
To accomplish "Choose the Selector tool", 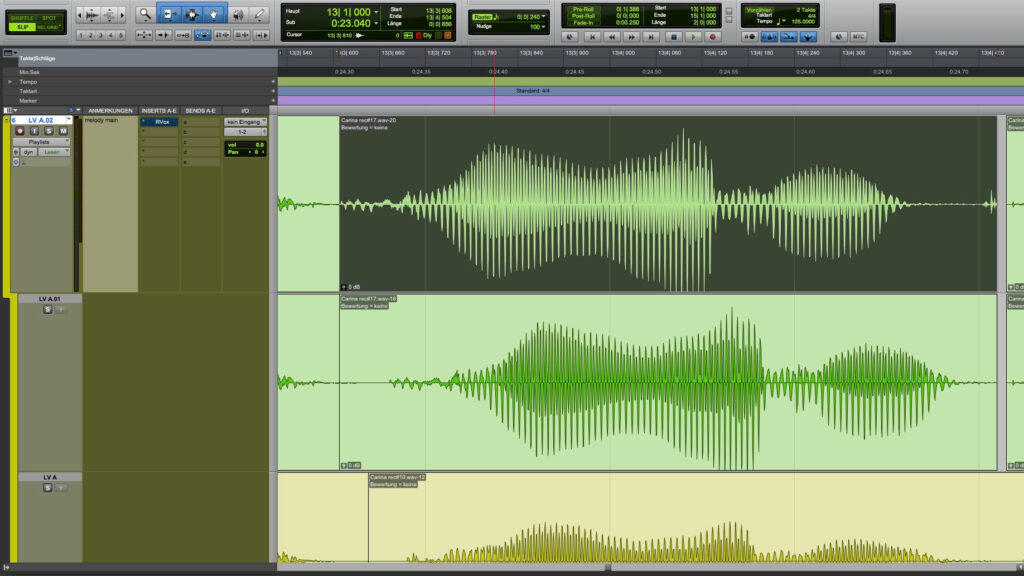I will tap(191, 14).
